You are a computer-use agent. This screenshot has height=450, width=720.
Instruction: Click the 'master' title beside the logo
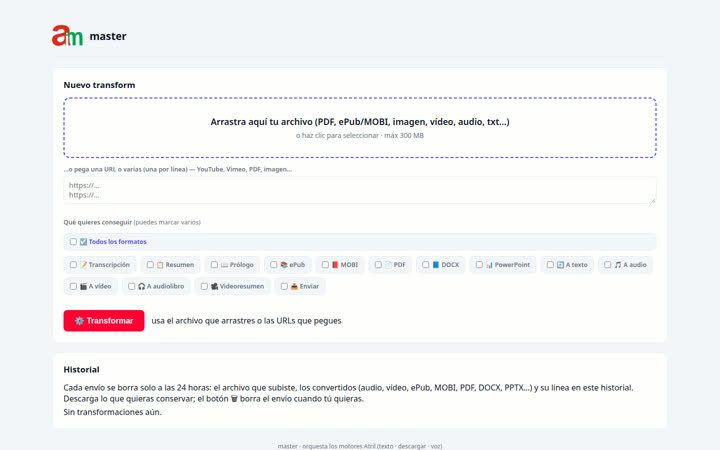click(x=108, y=36)
